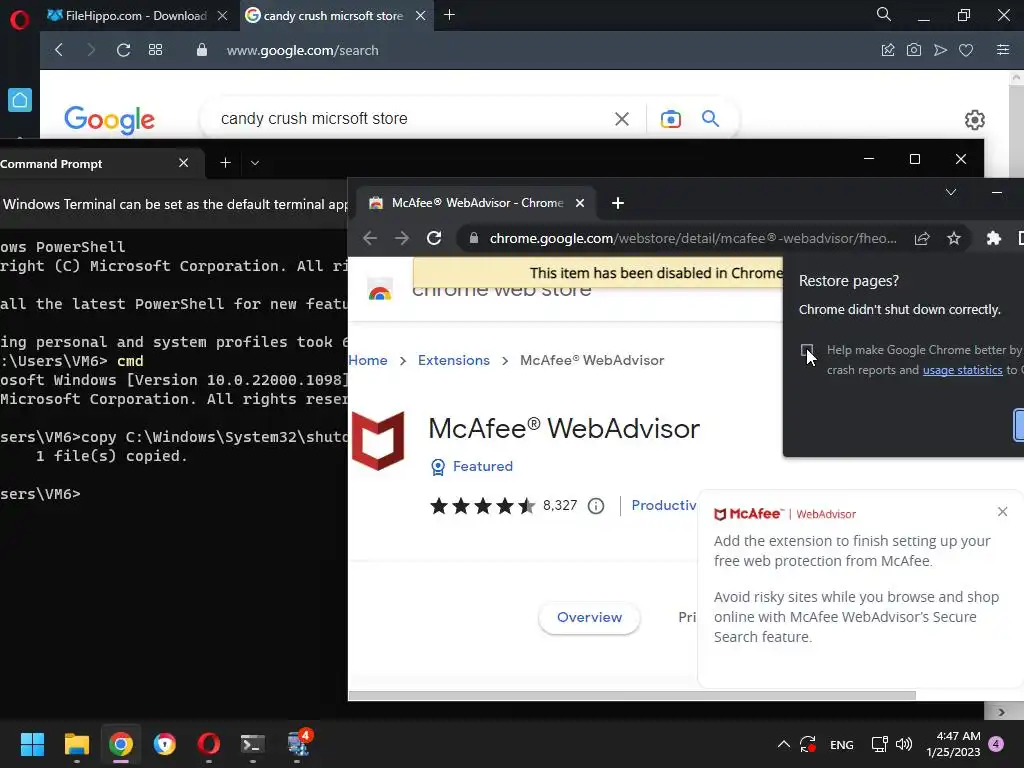This screenshot has width=1024, height=768.
Task: Open Terminal from the taskbar
Action: point(253,744)
